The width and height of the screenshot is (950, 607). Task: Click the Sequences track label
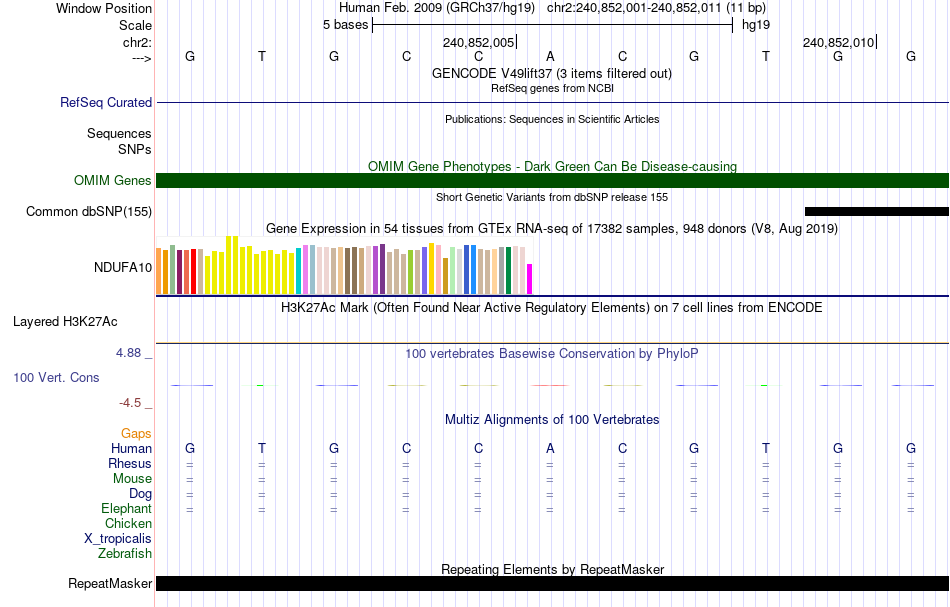tap(119, 133)
